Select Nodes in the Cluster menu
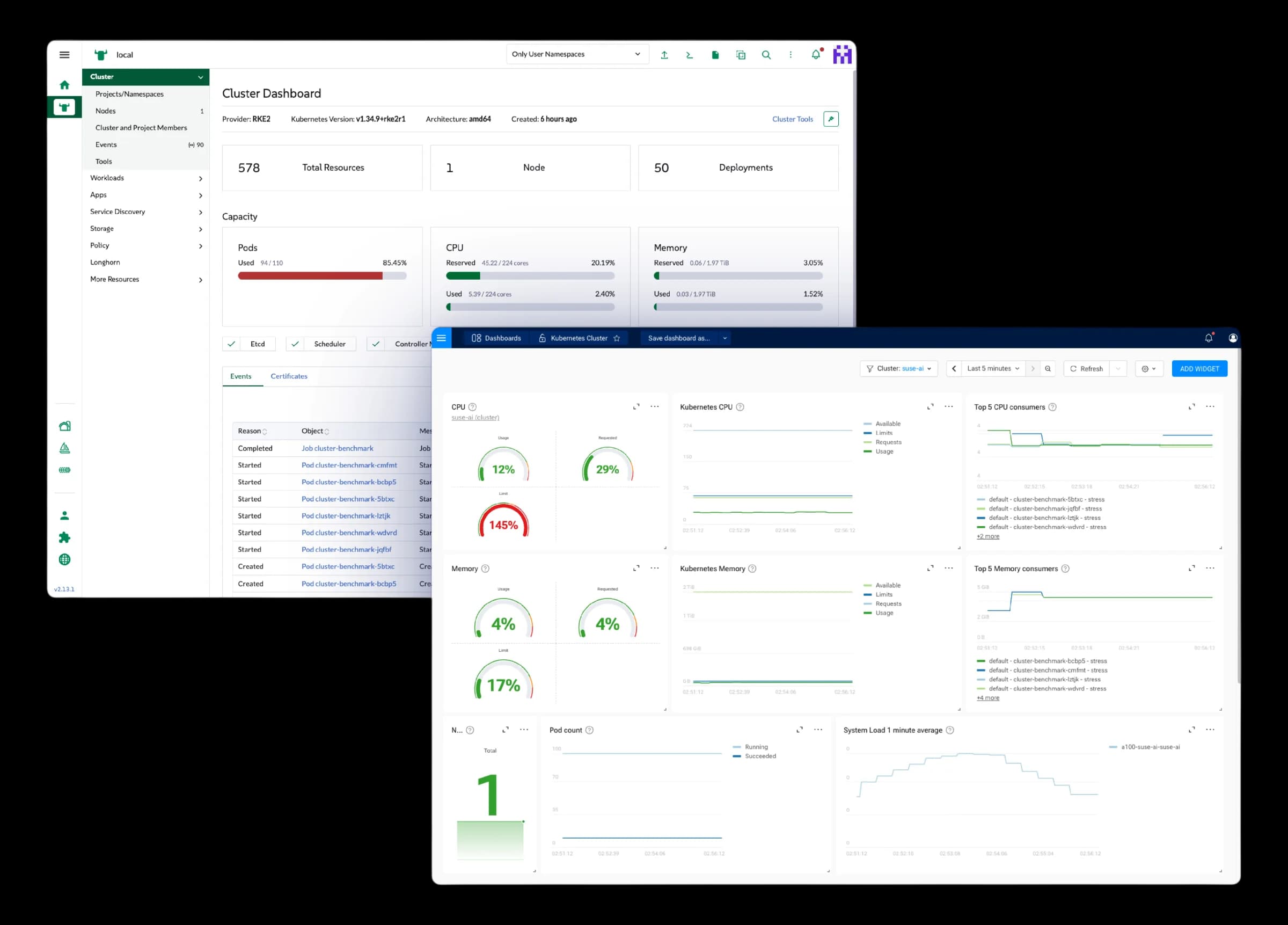Screen dimensions: 1288x925 click(x=146, y=111)
